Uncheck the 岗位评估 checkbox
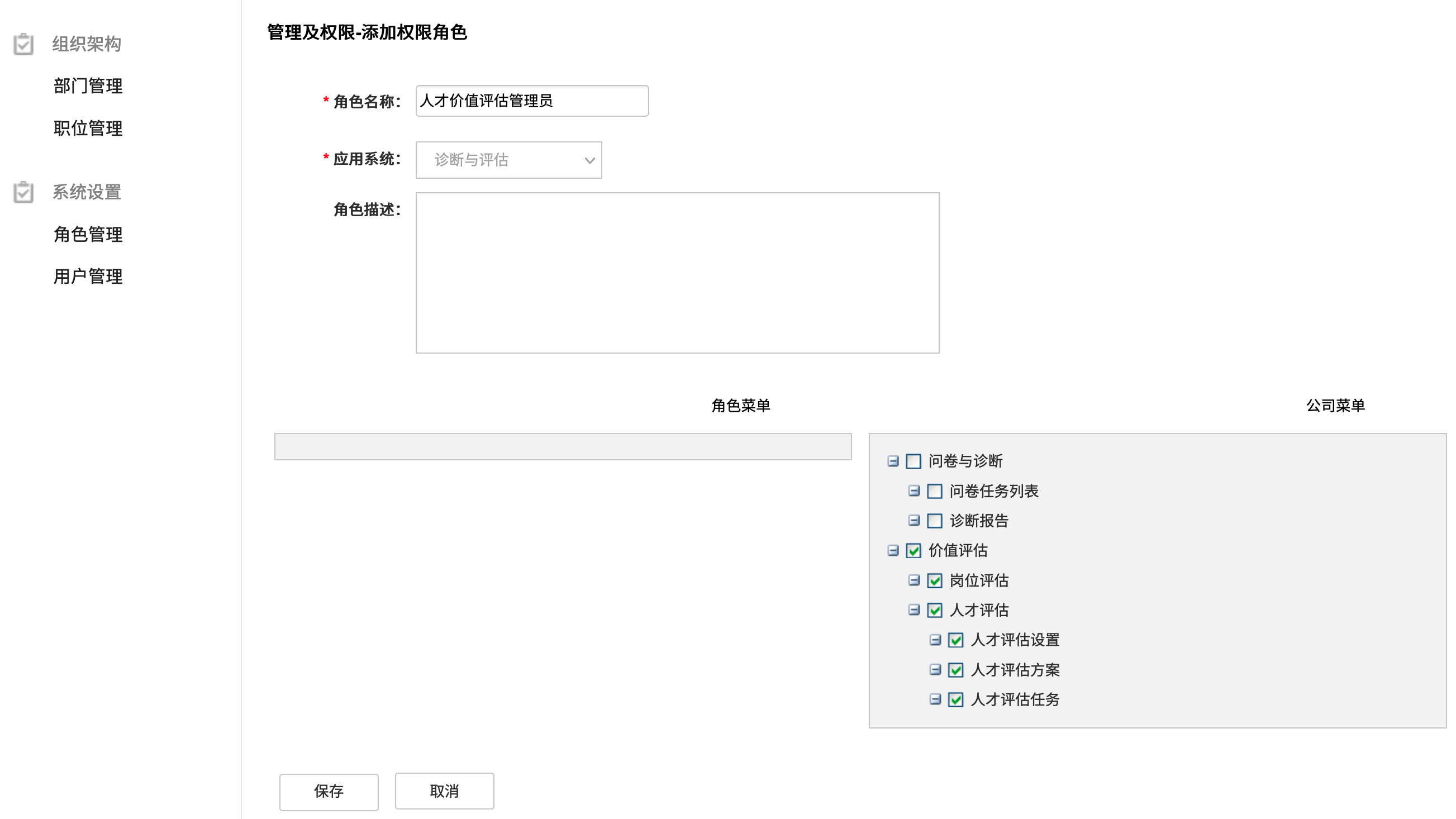 935,580
